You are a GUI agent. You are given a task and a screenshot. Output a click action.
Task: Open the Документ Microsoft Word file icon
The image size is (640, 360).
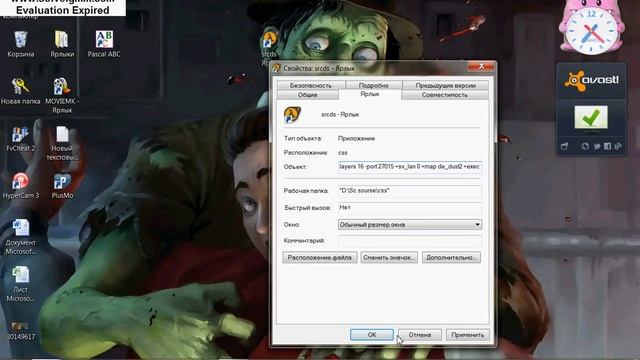pyautogui.click(x=20, y=237)
